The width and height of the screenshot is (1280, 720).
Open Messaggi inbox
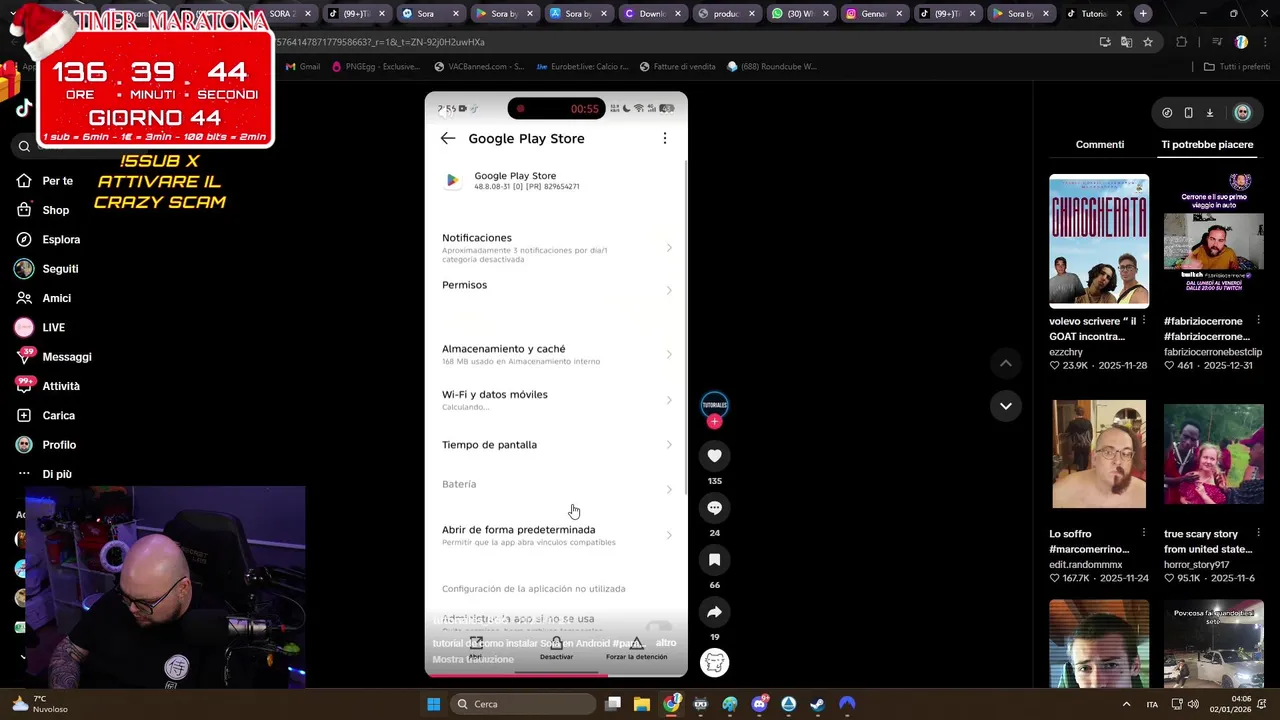(x=54, y=357)
